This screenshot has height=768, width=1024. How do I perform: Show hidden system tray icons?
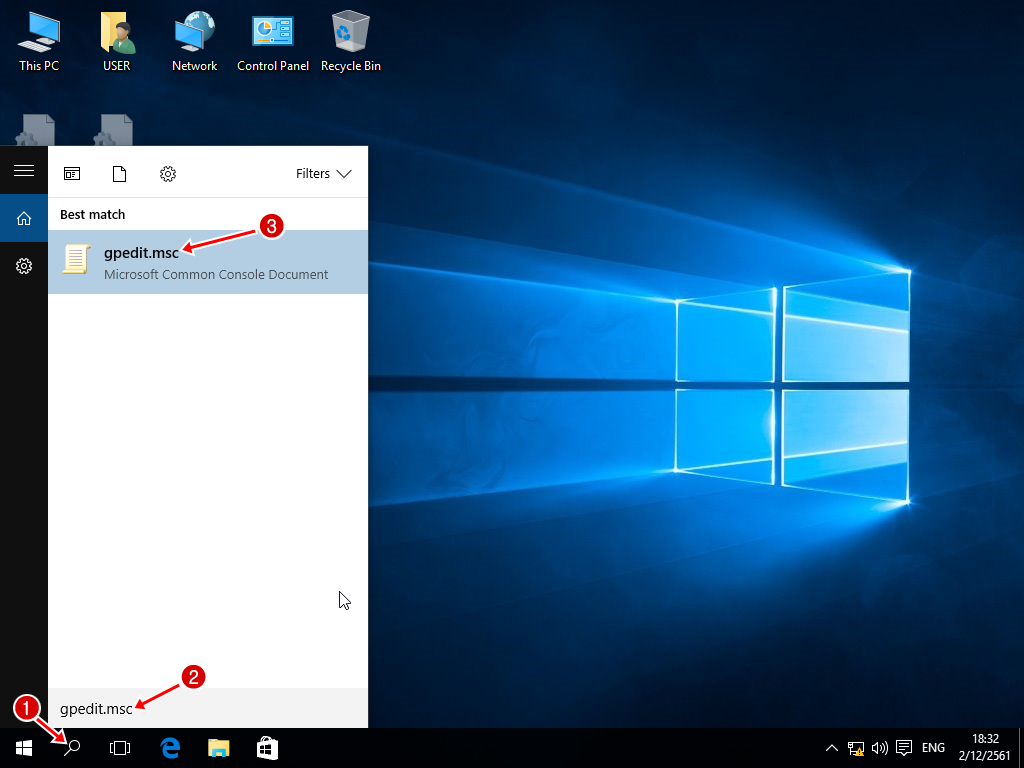tap(831, 748)
